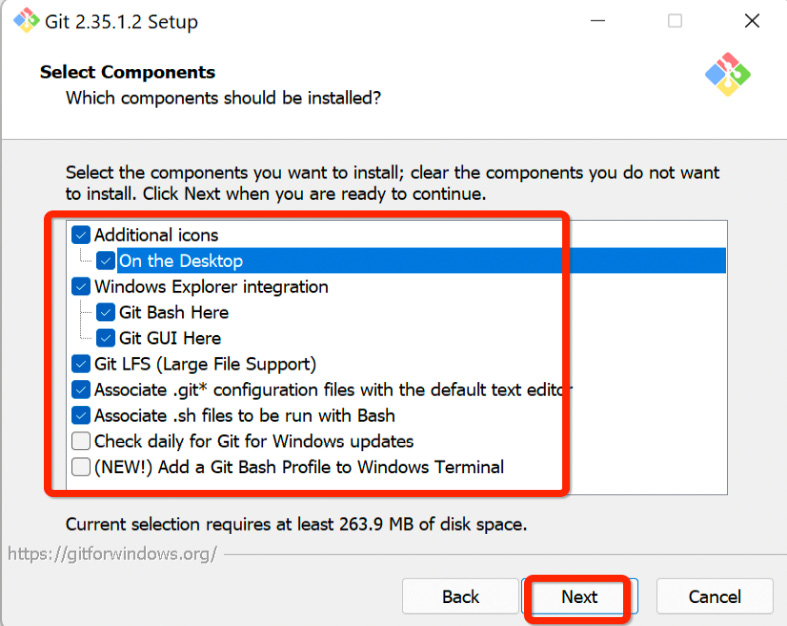Viewport: 787px width, 626px height.
Task: Enable Check daily for Git updates
Action: tap(81, 441)
